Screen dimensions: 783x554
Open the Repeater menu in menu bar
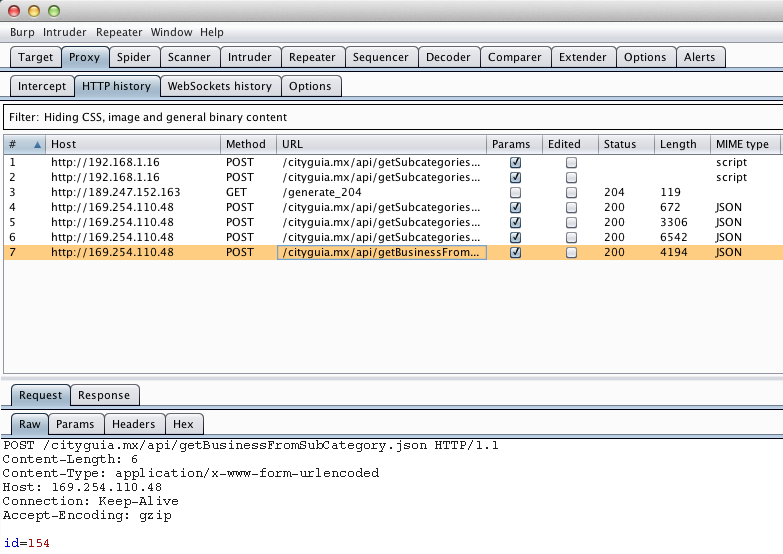click(119, 32)
